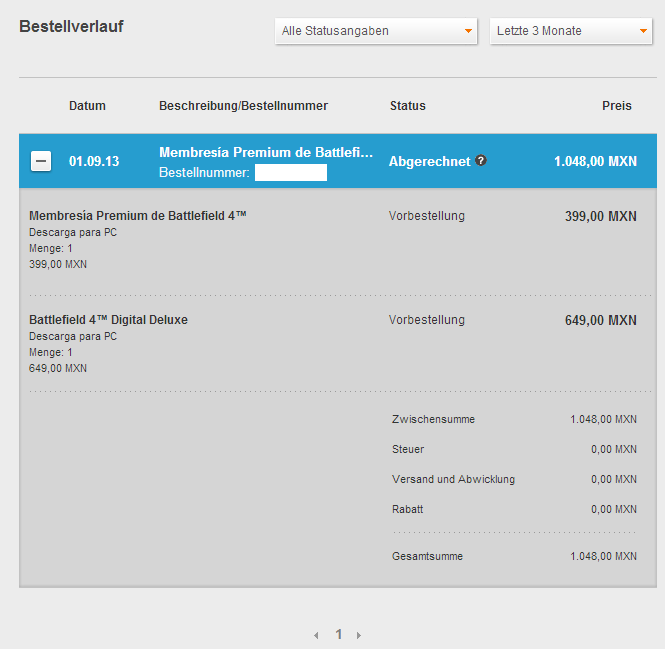Click Descarga para PC under Membresía Premium

click(73, 232)
